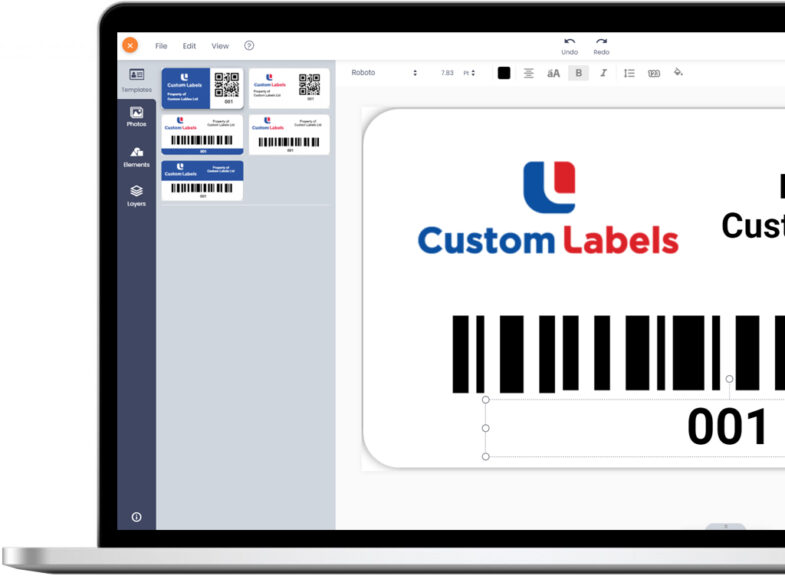Open the Pt unit selector dropdown
This screenshot has height=576, width=785.
469,73
